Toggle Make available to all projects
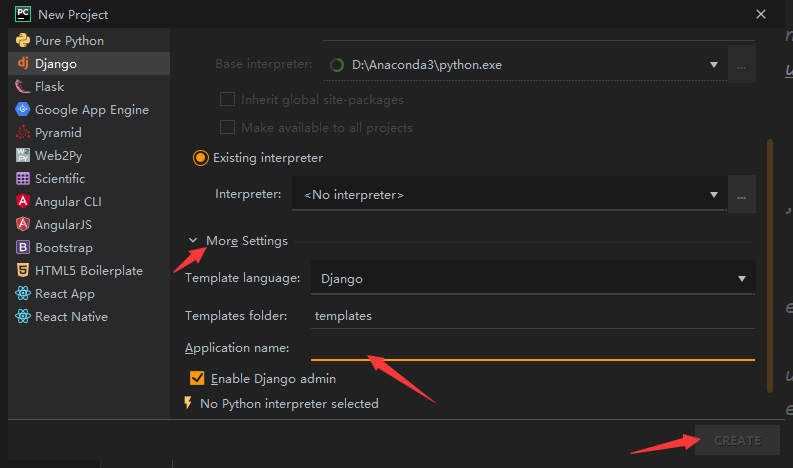The height and width of the screenshot is (468, 793). [227, 127]
